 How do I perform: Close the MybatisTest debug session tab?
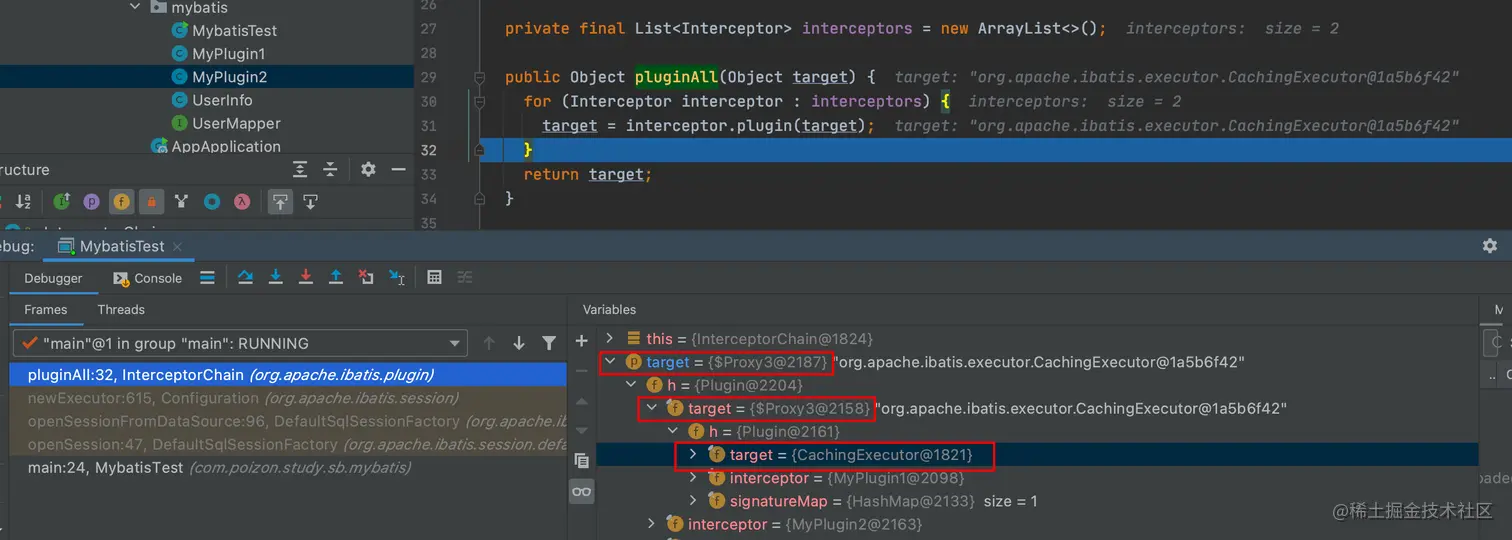[x=177, y=246]
